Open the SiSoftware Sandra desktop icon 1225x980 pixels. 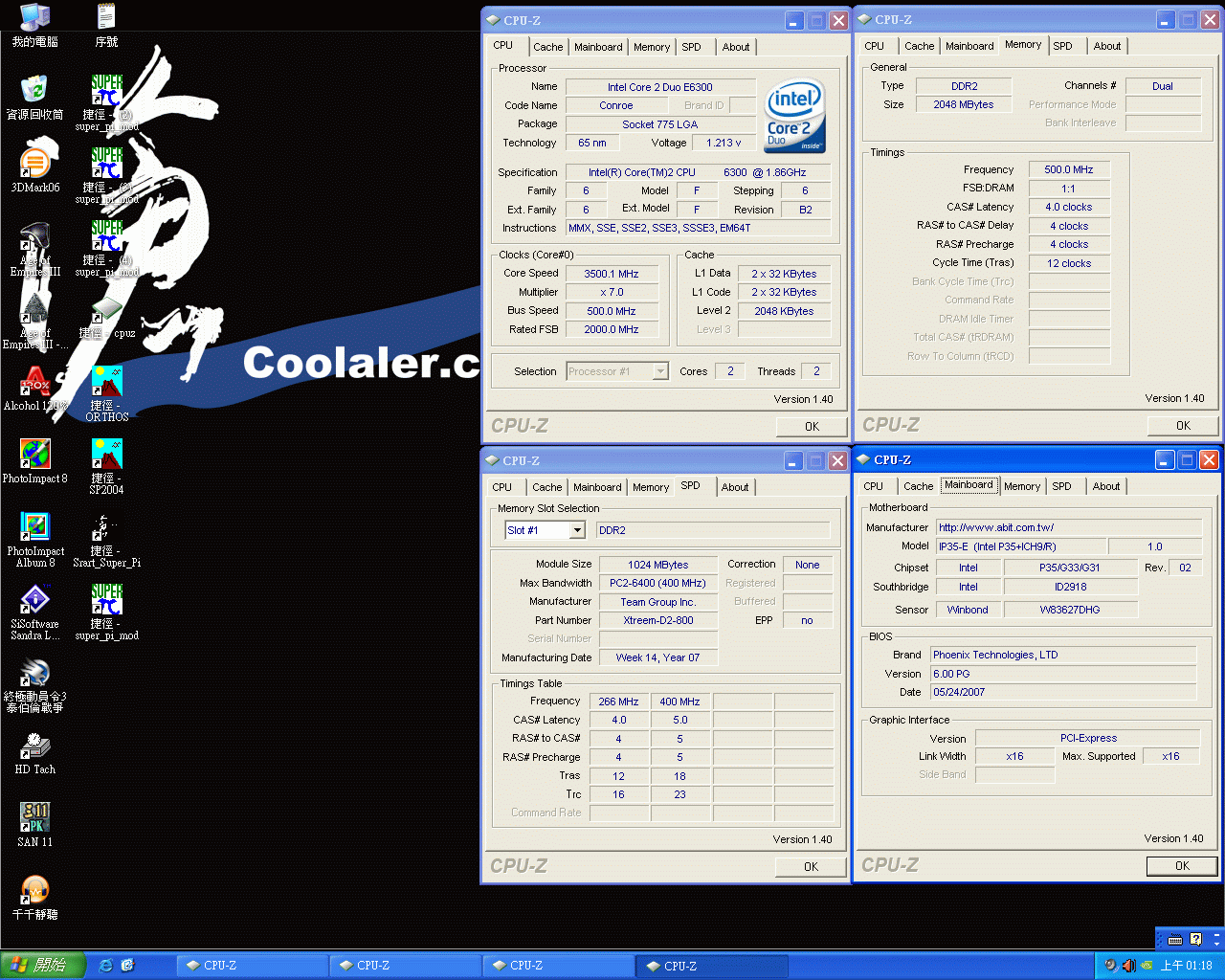pos(35,612)
